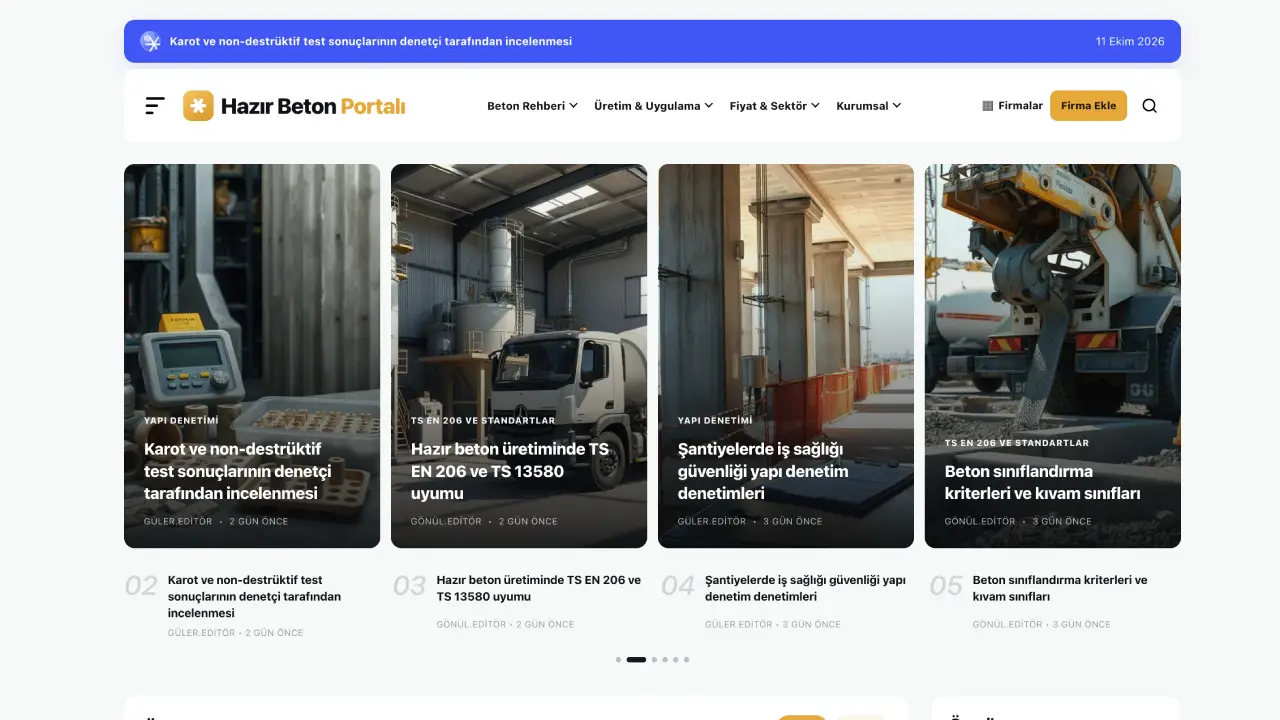Screen dimensions: 1280x720
Task: Click the yellow asterisk logo icon
Action: (198, 106)
